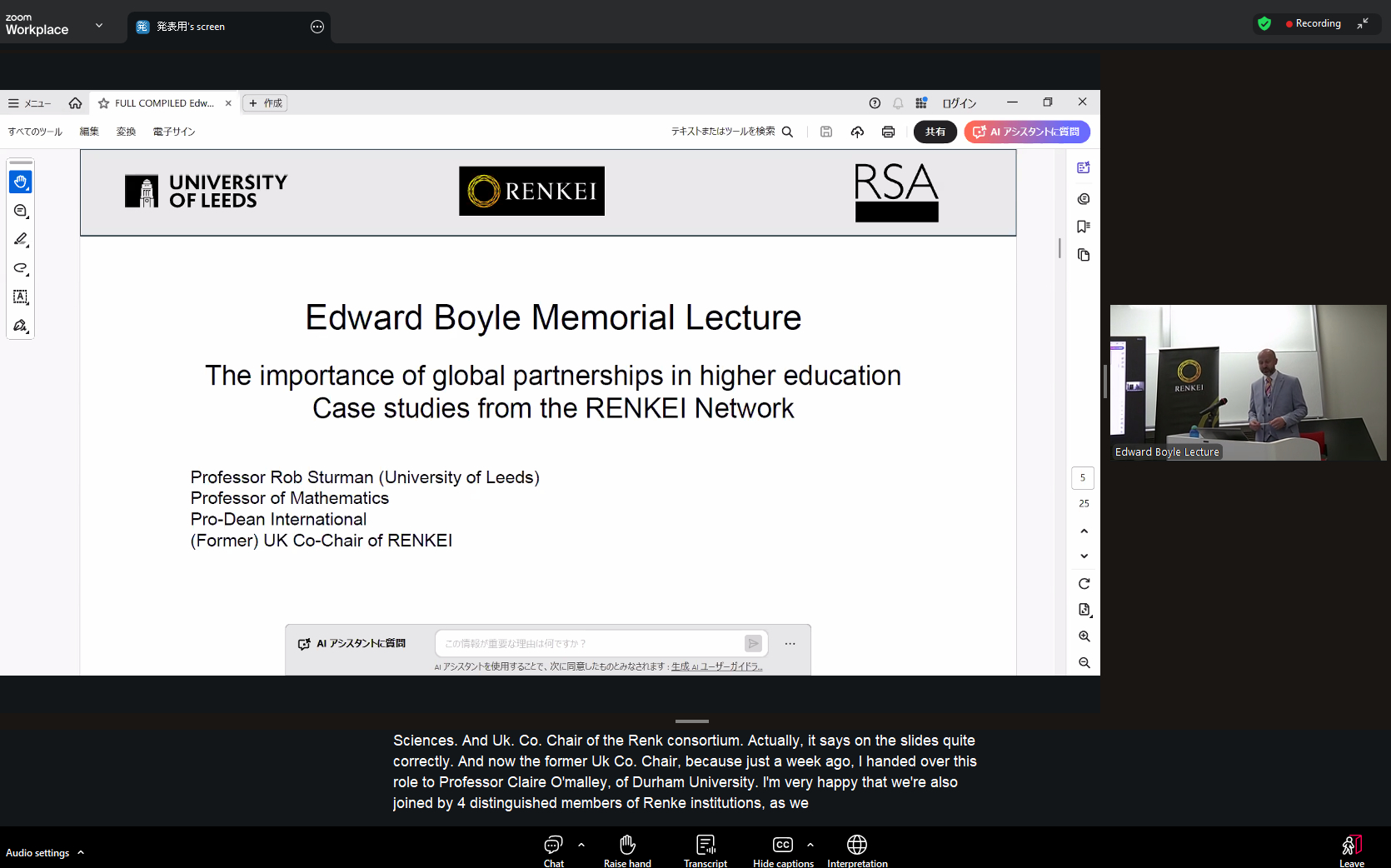Open the 編集 menu
The height and width of the screenshot is (868, 1391).
[89, 132]
